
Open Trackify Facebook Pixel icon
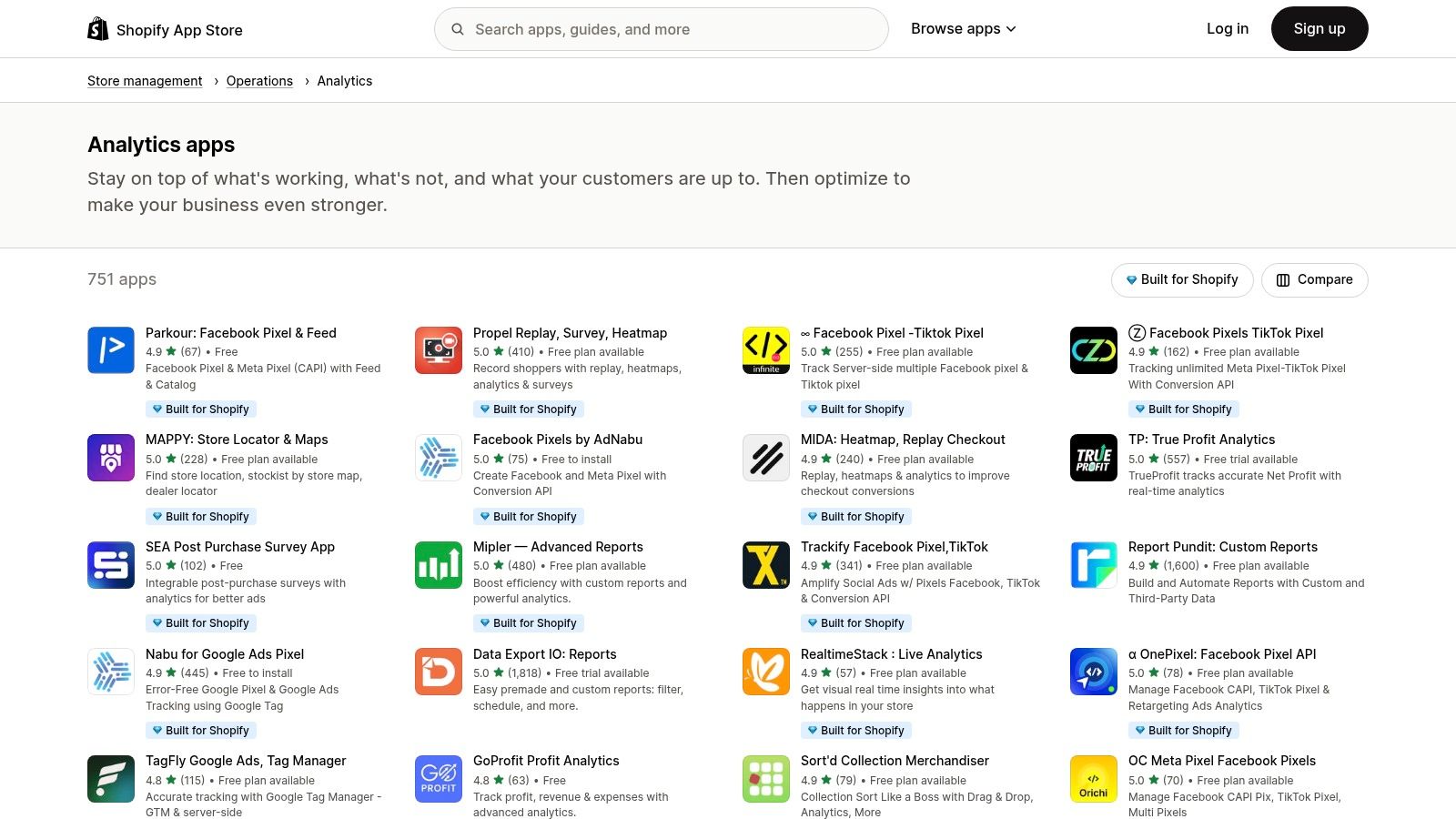click(766, 565)
